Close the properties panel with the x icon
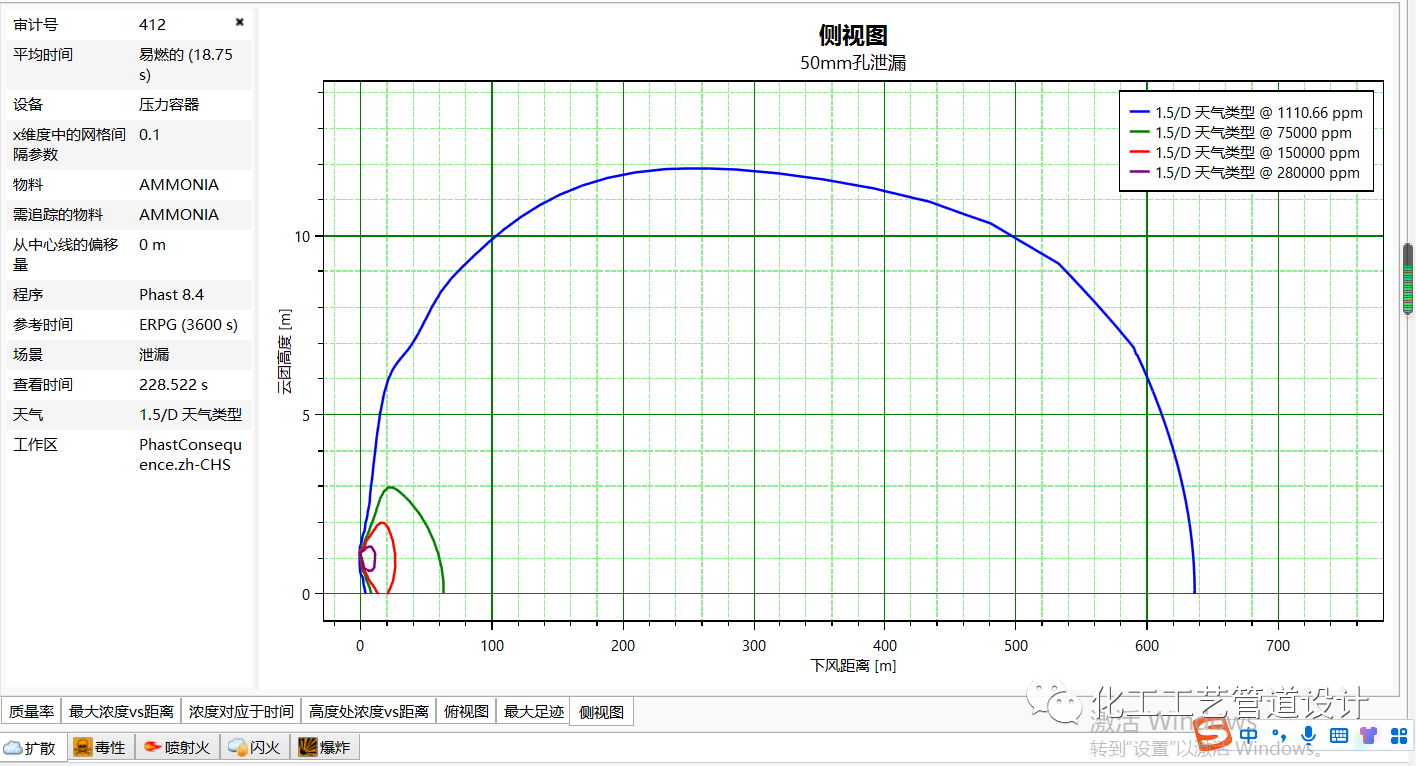 point(240,22)
